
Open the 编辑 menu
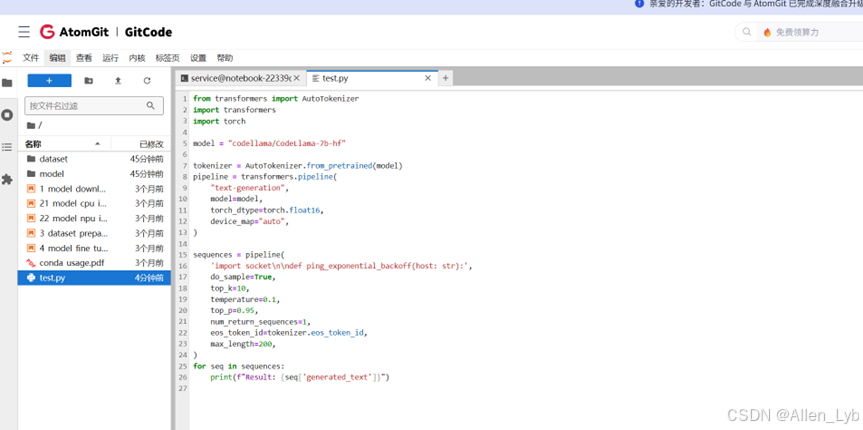tap(57, 58)
